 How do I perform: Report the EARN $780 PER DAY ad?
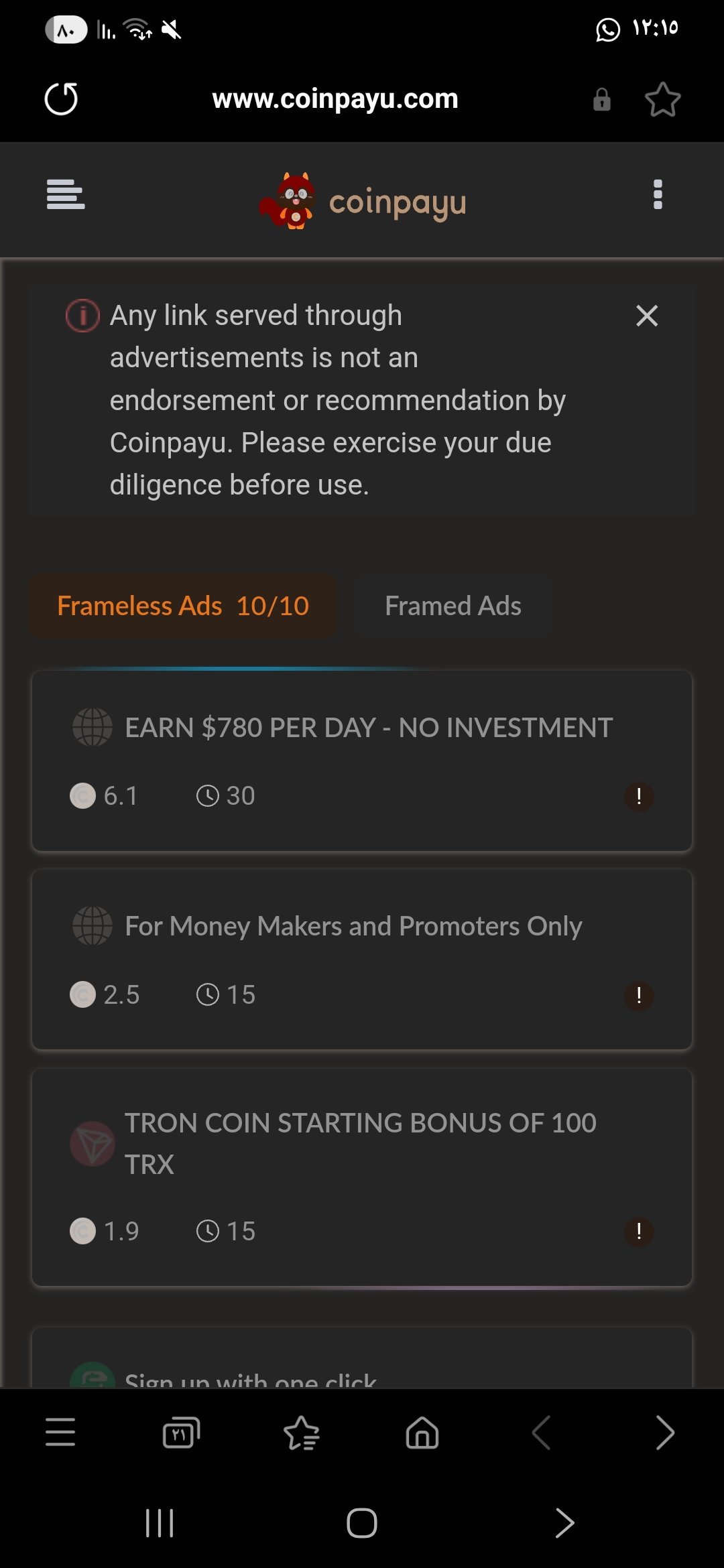639,797
